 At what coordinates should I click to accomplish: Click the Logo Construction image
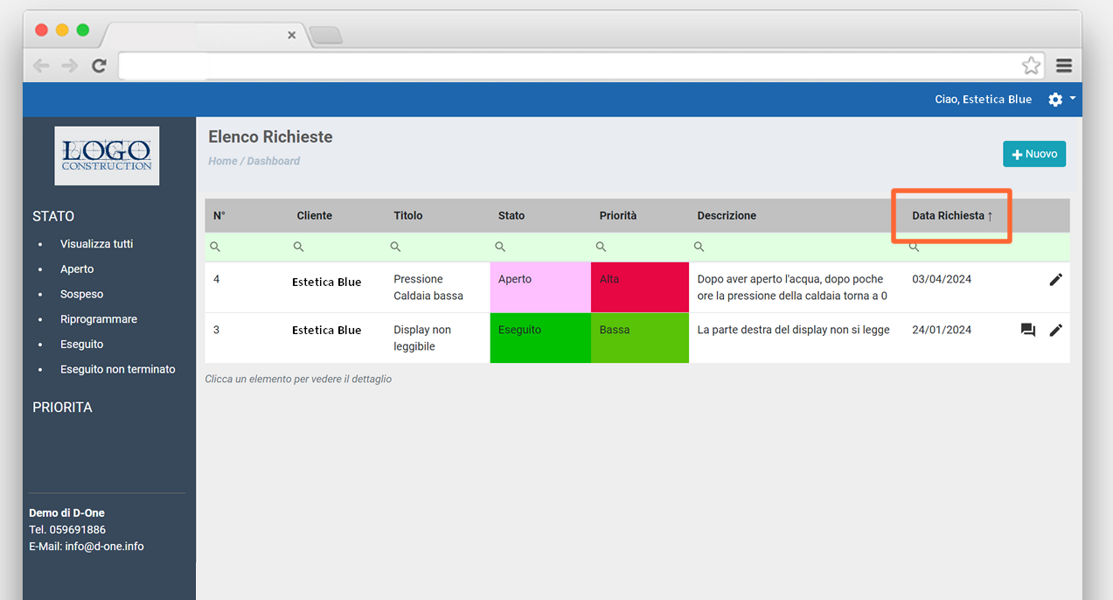[x=107, y=155]
